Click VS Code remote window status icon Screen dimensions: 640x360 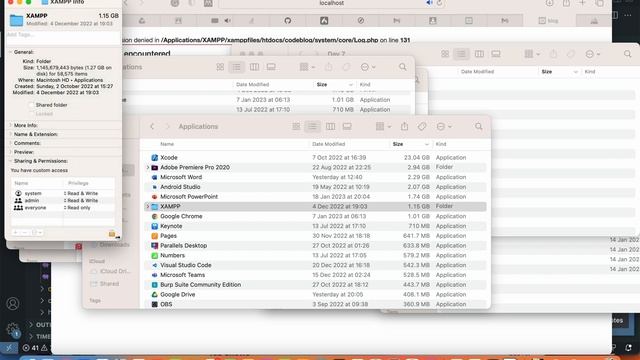point(9,348)
